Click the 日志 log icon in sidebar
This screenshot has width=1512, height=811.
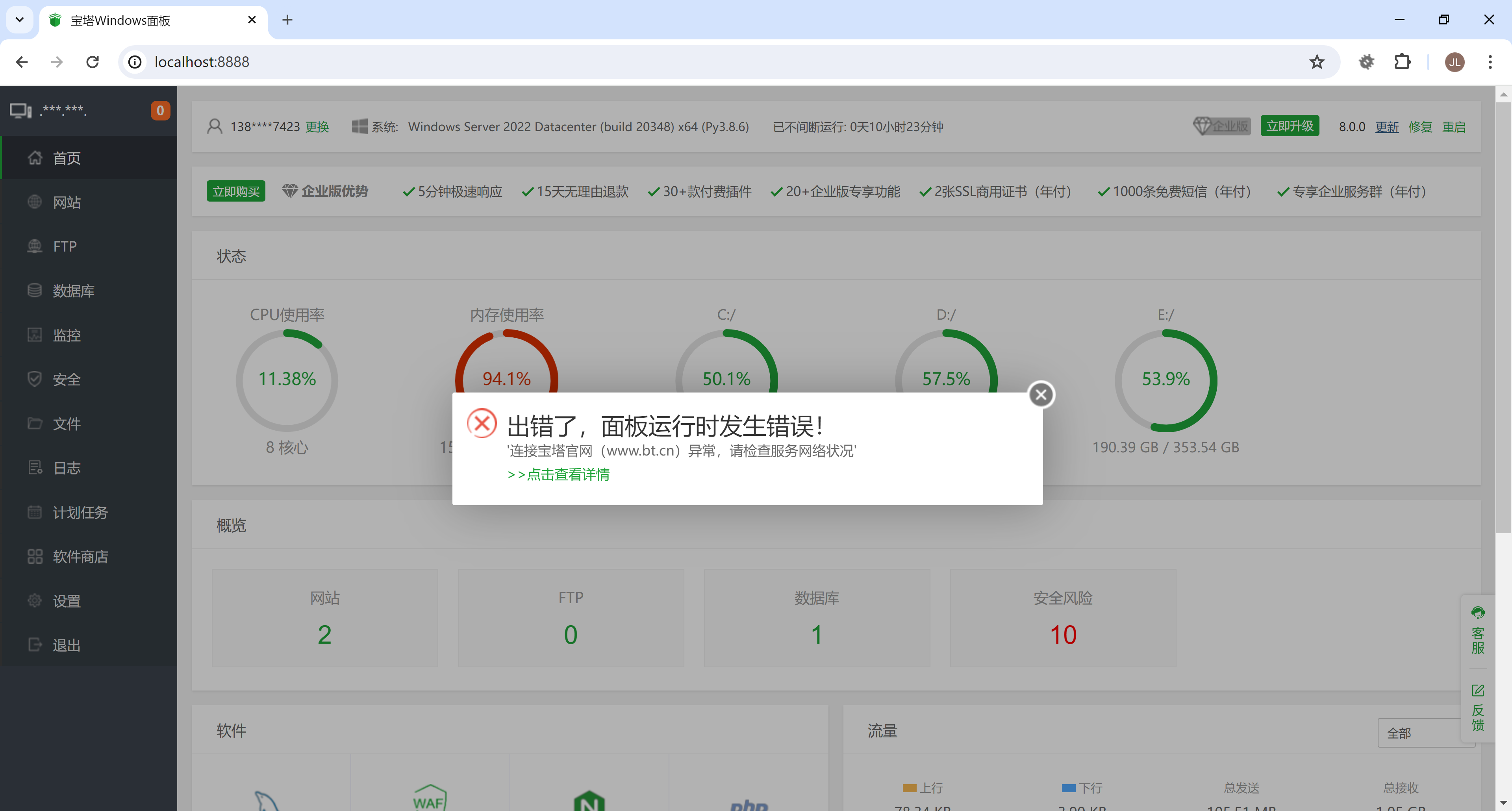pos(35,468)
